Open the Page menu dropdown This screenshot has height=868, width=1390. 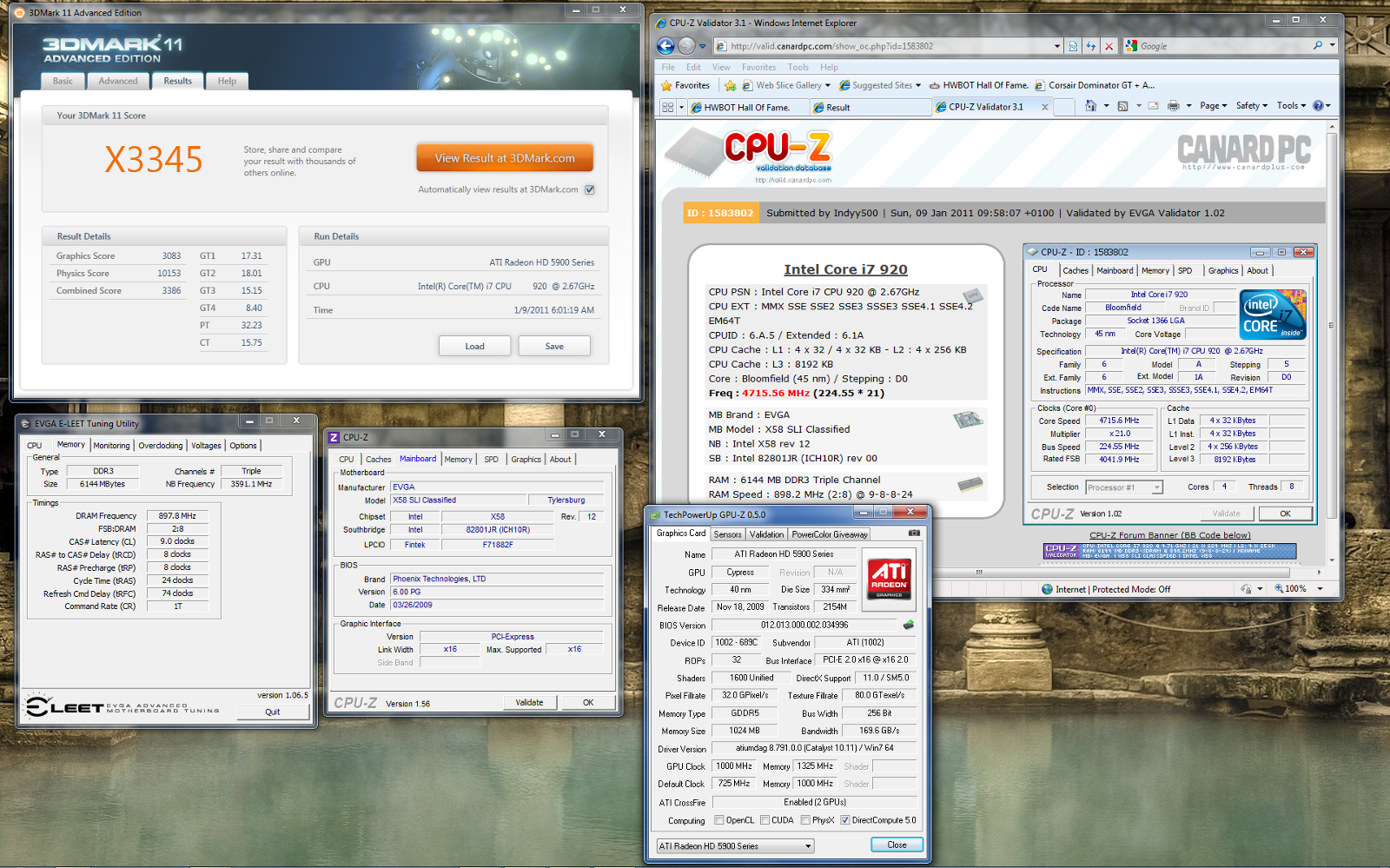[1213, 106]
